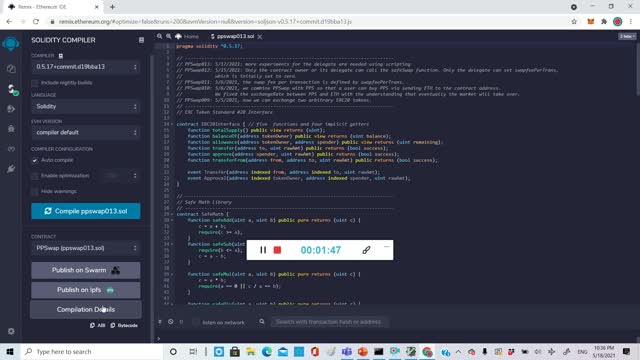Go back in browser history
This screenshot has width=640, height=360.
click(9, 22)
